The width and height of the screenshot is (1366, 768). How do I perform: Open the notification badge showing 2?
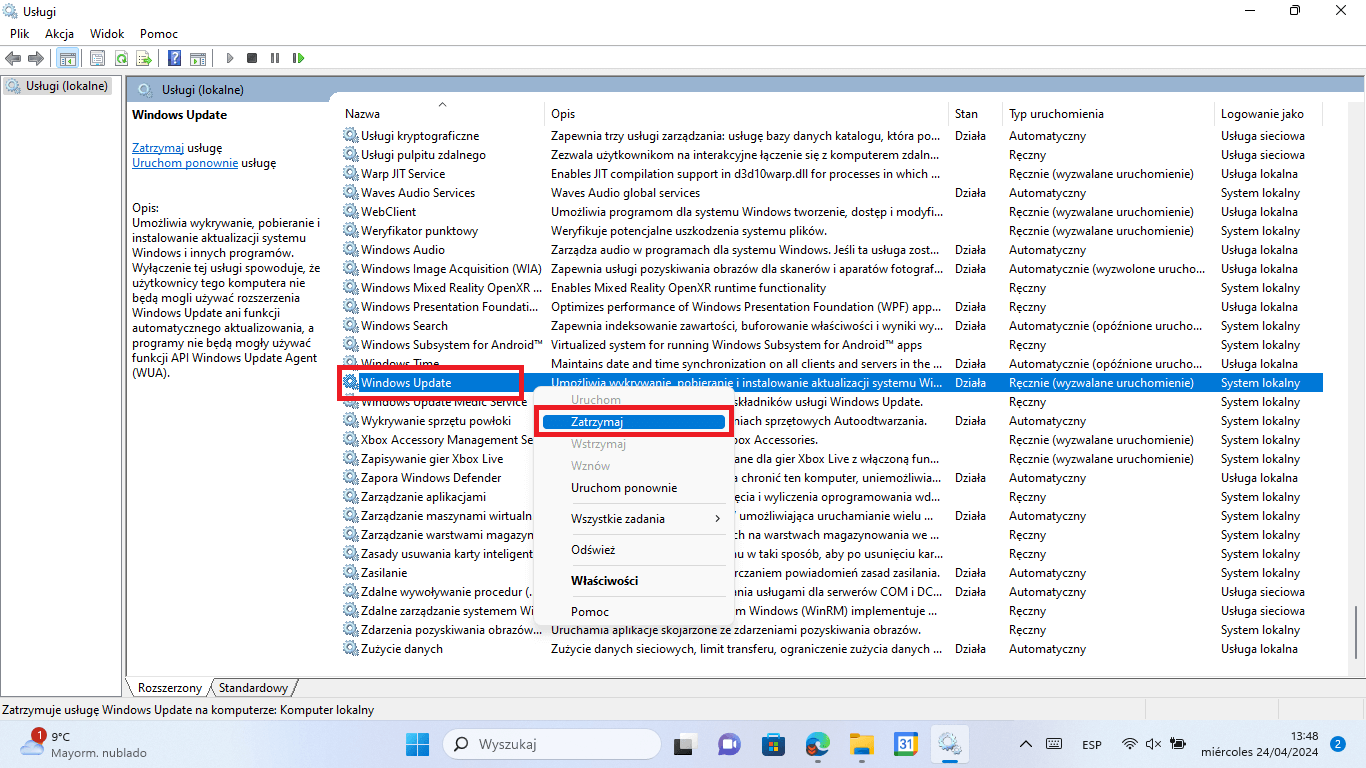click(1338, 744)
